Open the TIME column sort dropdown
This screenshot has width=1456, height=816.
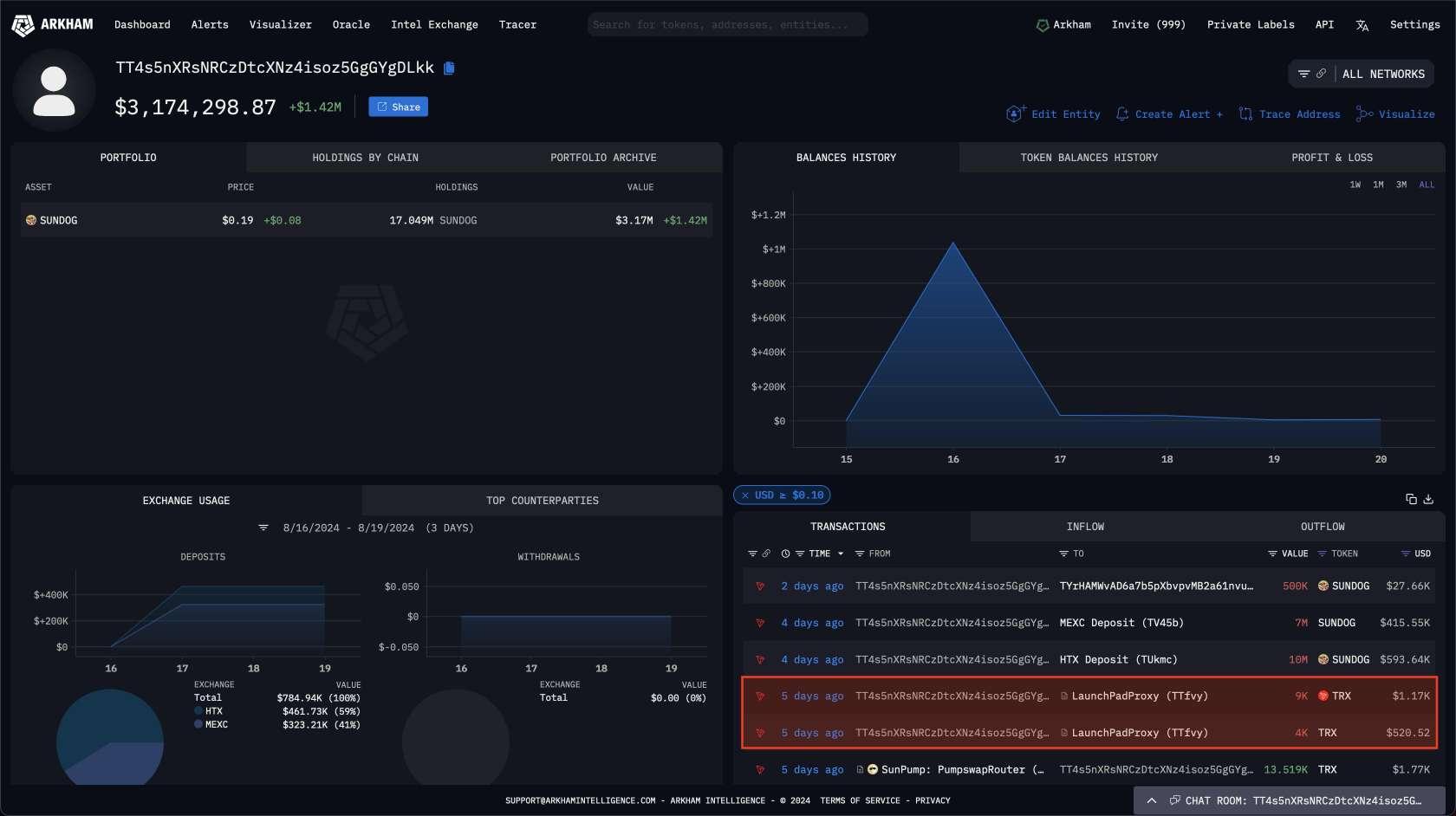coord(840,554)
